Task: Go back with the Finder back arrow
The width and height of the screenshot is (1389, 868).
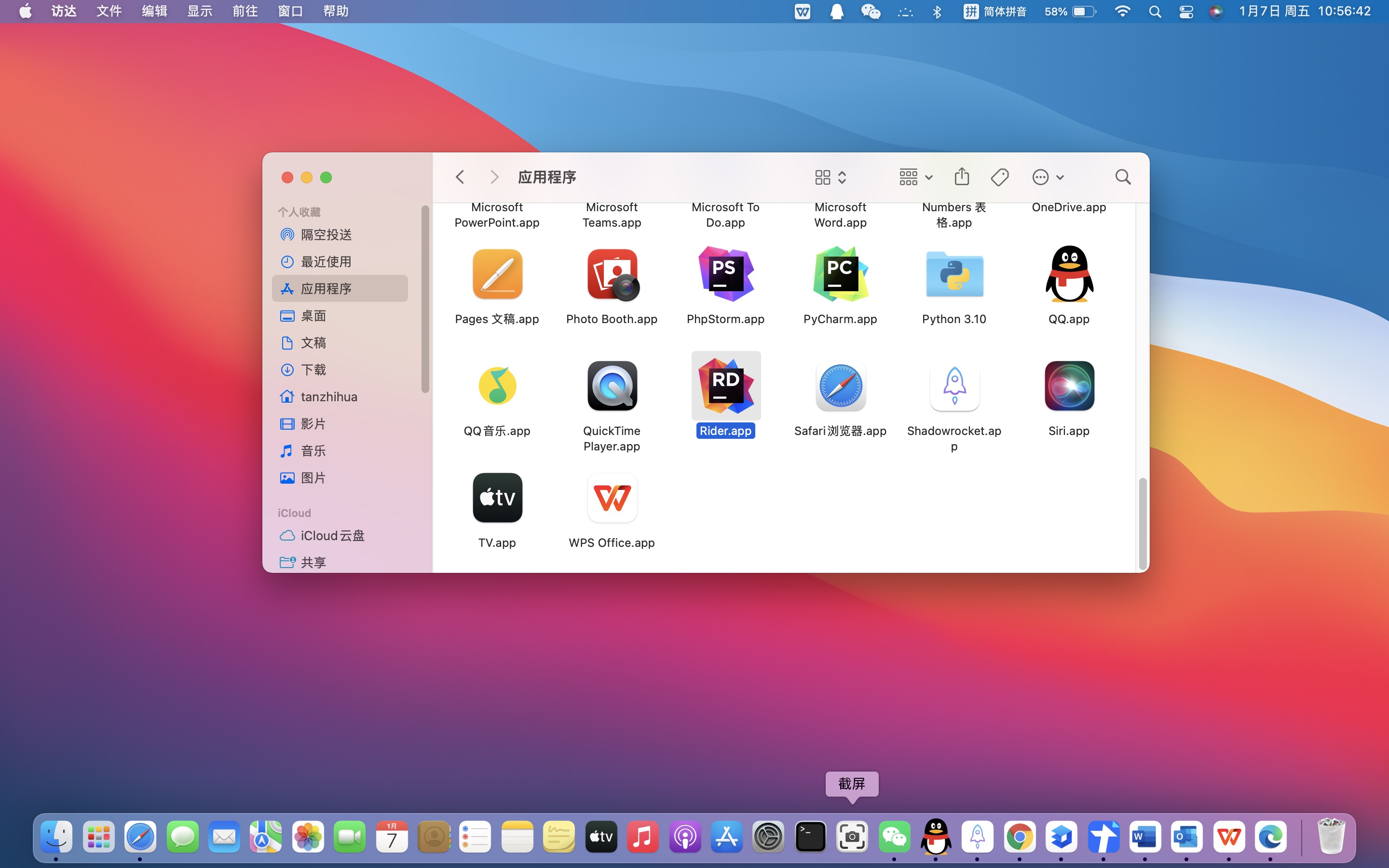Action: 460,177
